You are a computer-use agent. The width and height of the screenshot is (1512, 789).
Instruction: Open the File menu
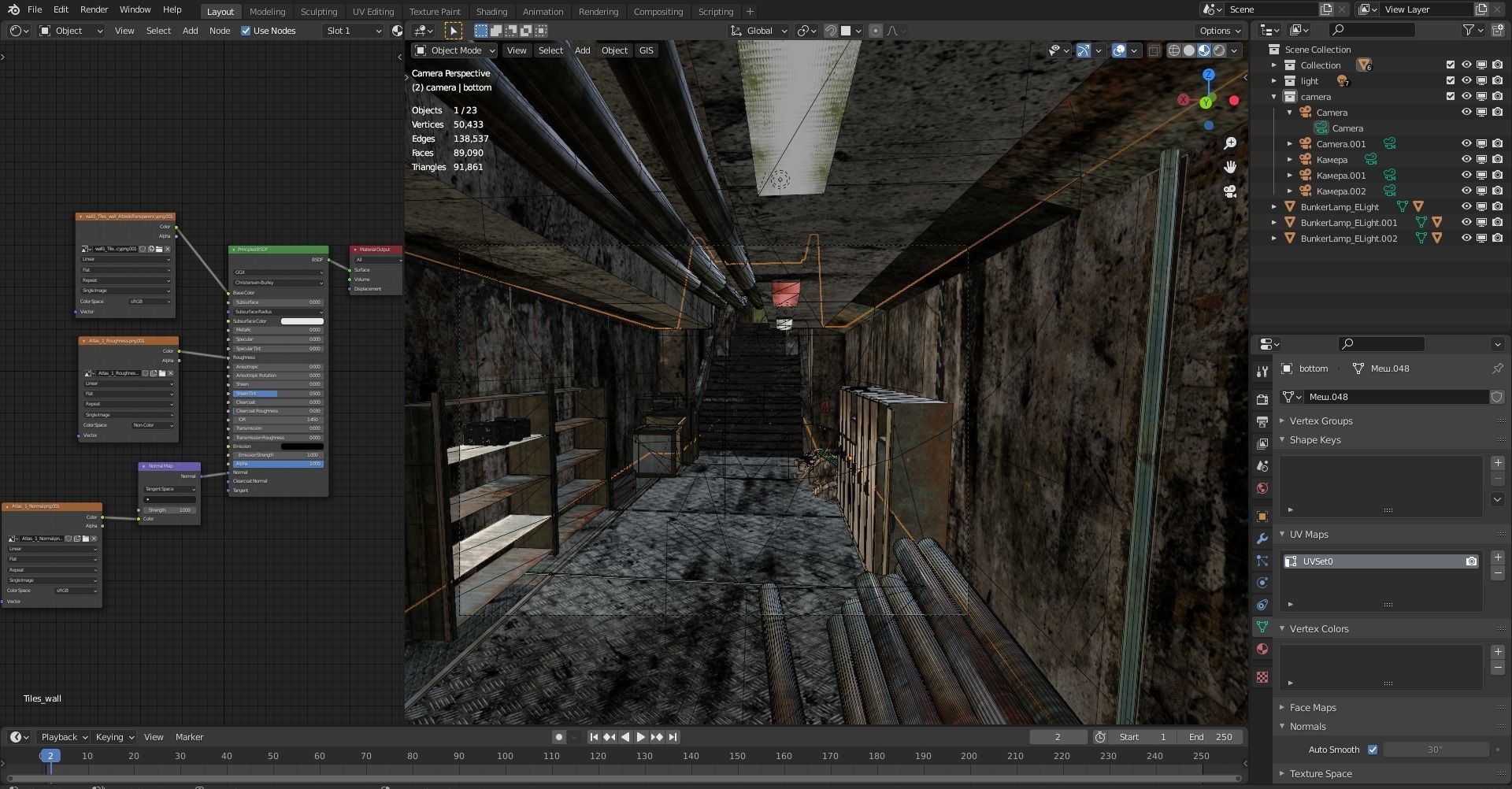[35, 9]
